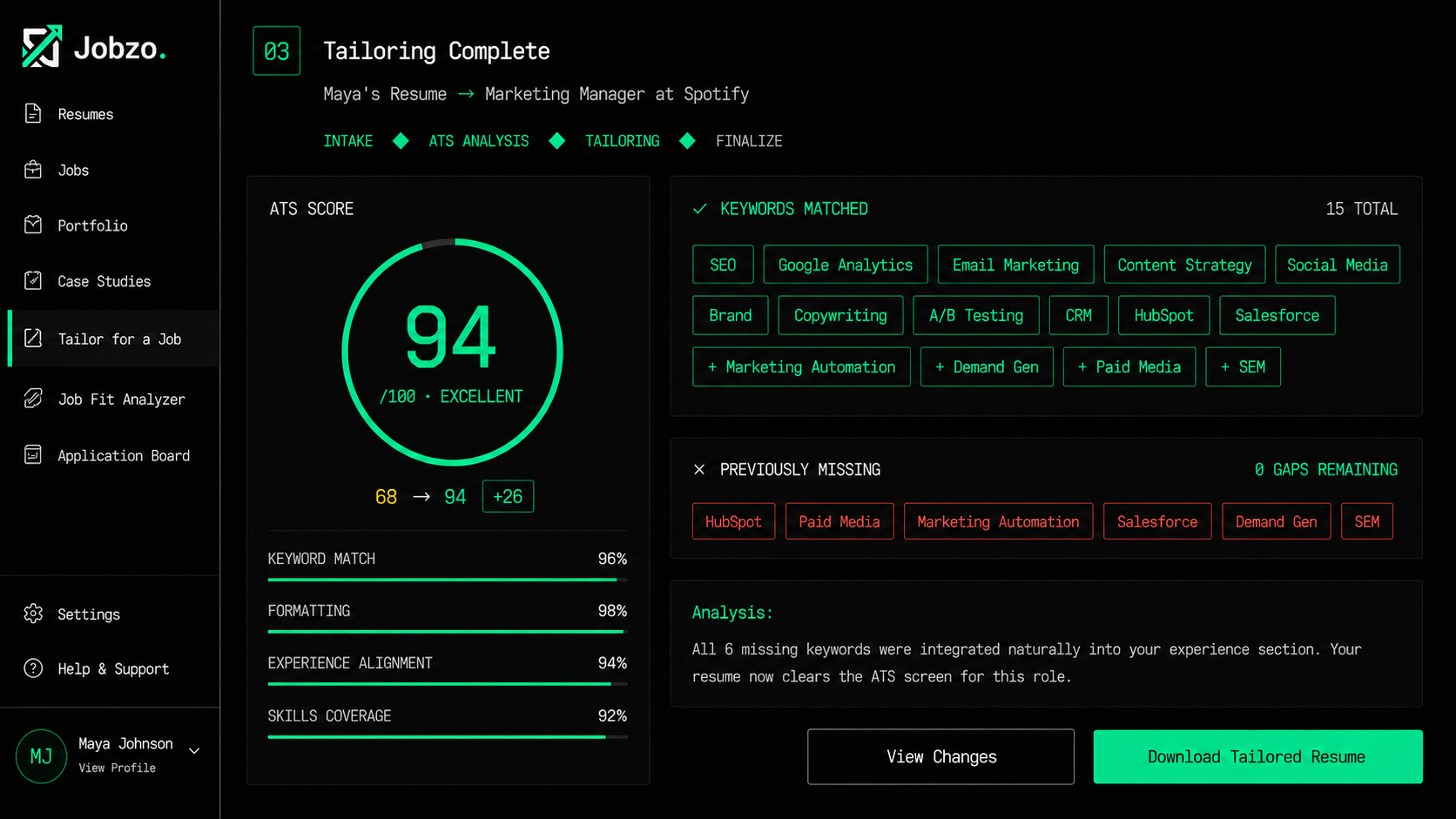Click the Portfolio sidebar icon
1456x819 pixels.
tap(33, 225)
